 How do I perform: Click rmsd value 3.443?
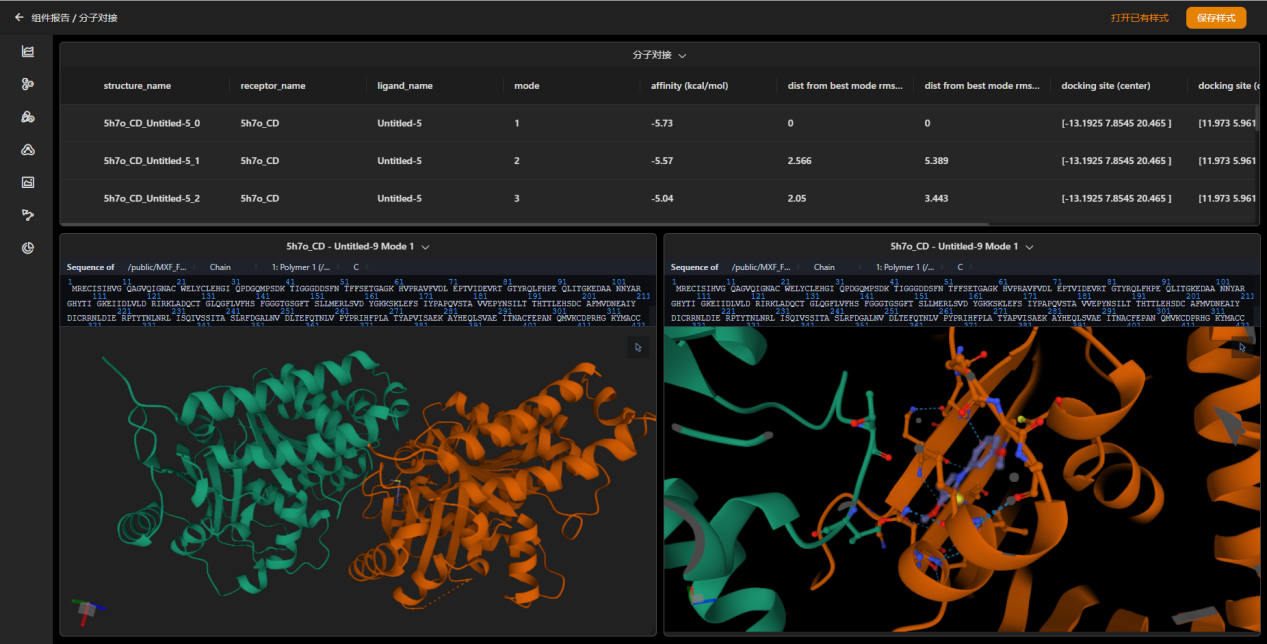click(937, 198)
